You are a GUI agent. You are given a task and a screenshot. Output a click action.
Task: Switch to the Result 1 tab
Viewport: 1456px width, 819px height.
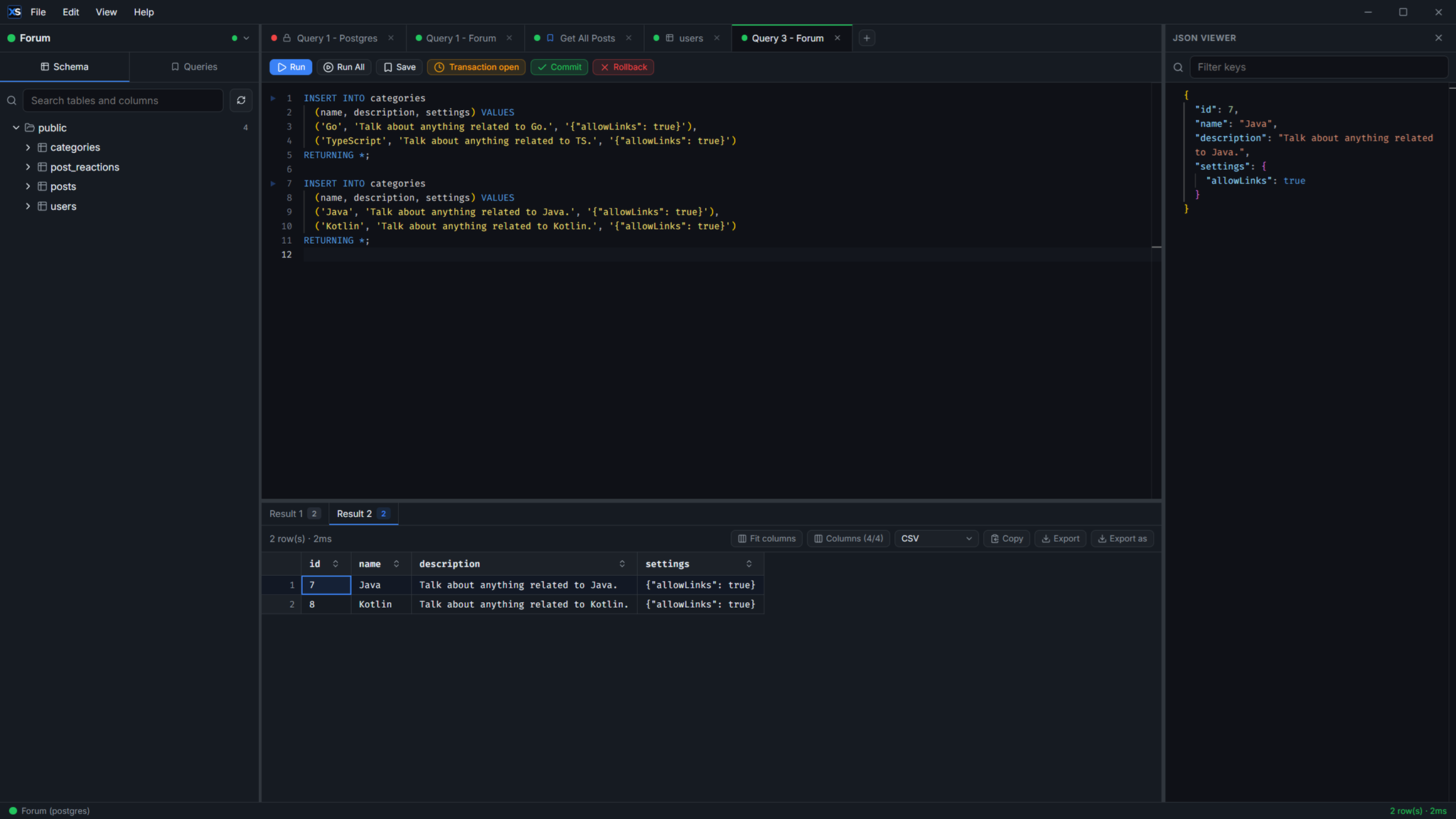tap(294, 514)
